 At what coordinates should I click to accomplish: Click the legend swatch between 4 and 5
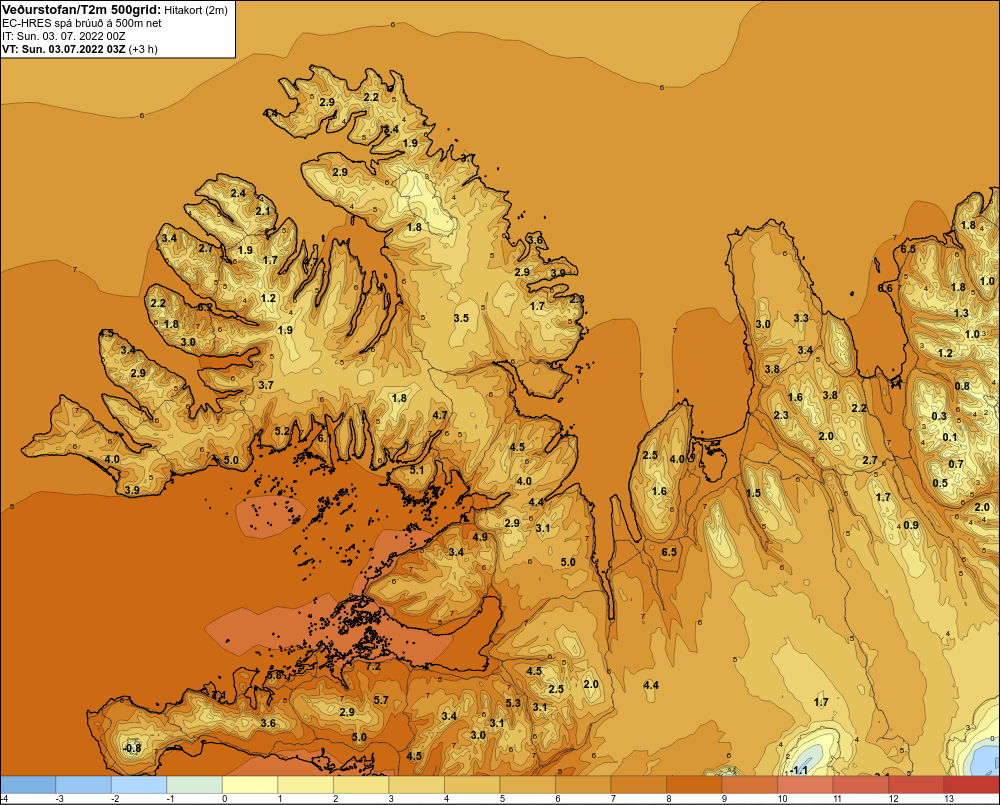point(472,784)
